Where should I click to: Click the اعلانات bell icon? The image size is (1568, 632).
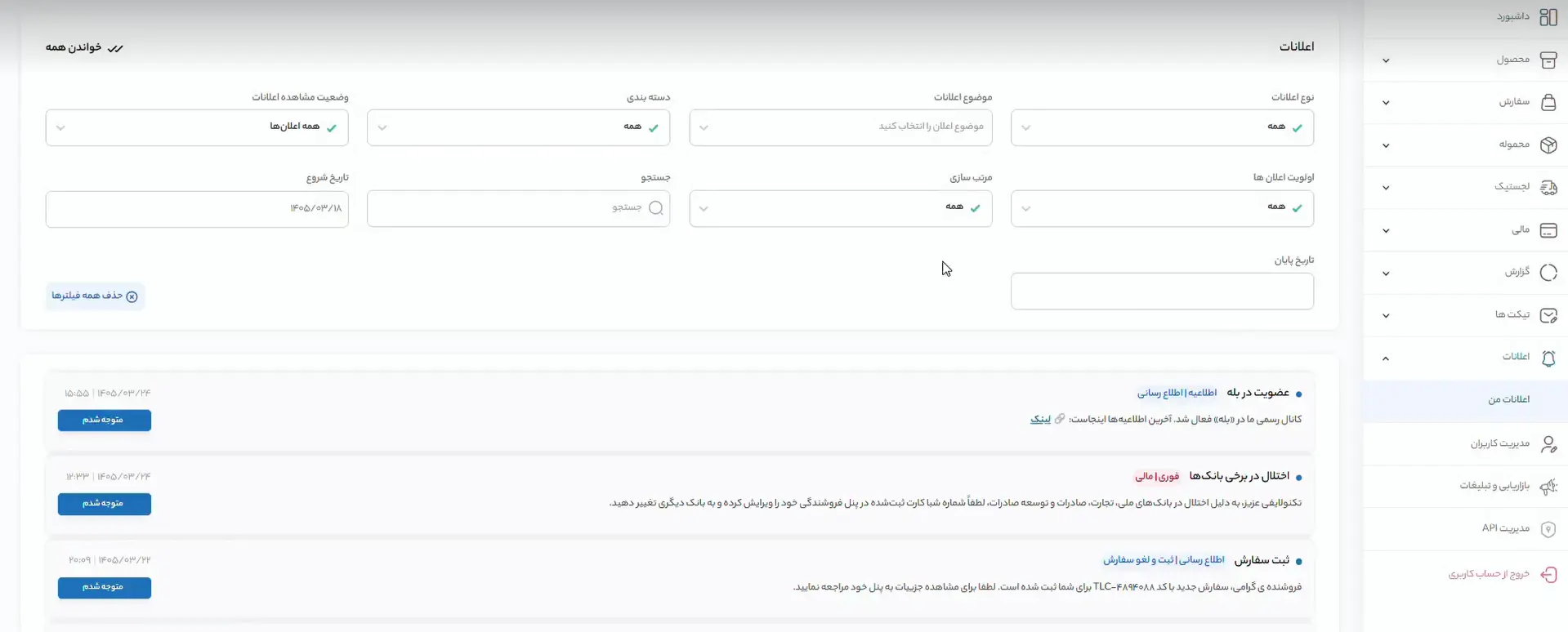(1548, 358)
